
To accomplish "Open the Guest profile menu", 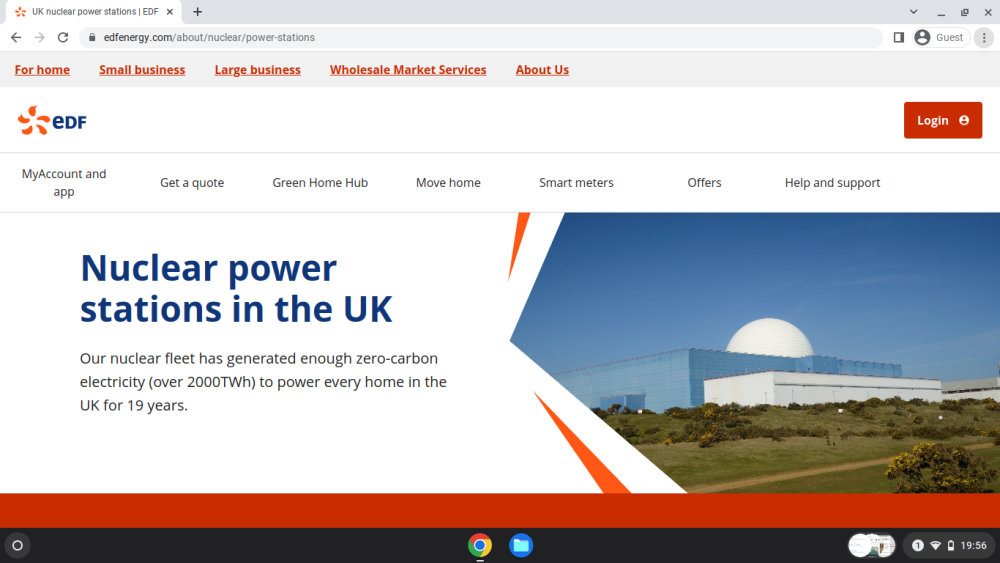I will click(x=940, y=38).
